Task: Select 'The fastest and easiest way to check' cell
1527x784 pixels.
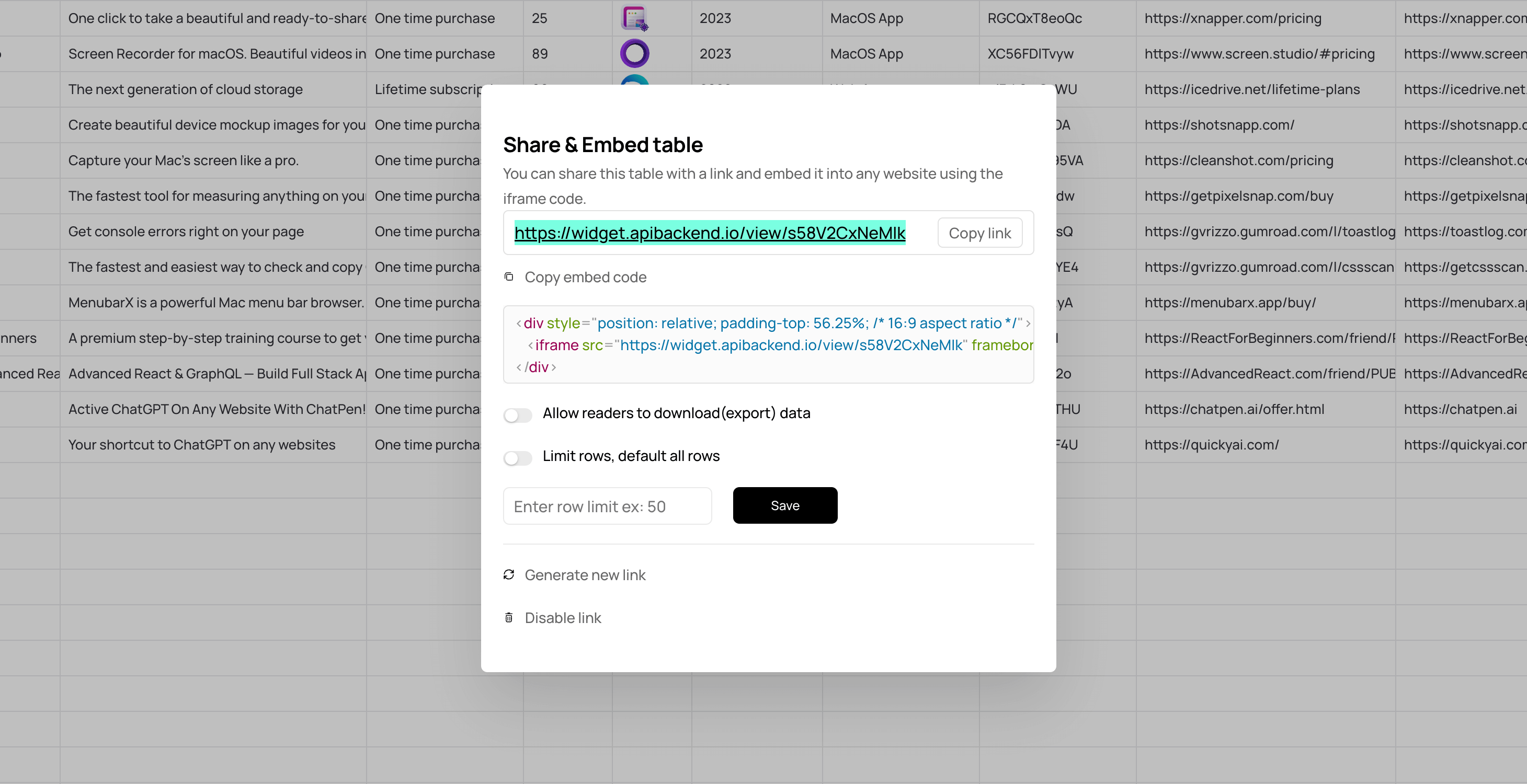Action: 213,267
